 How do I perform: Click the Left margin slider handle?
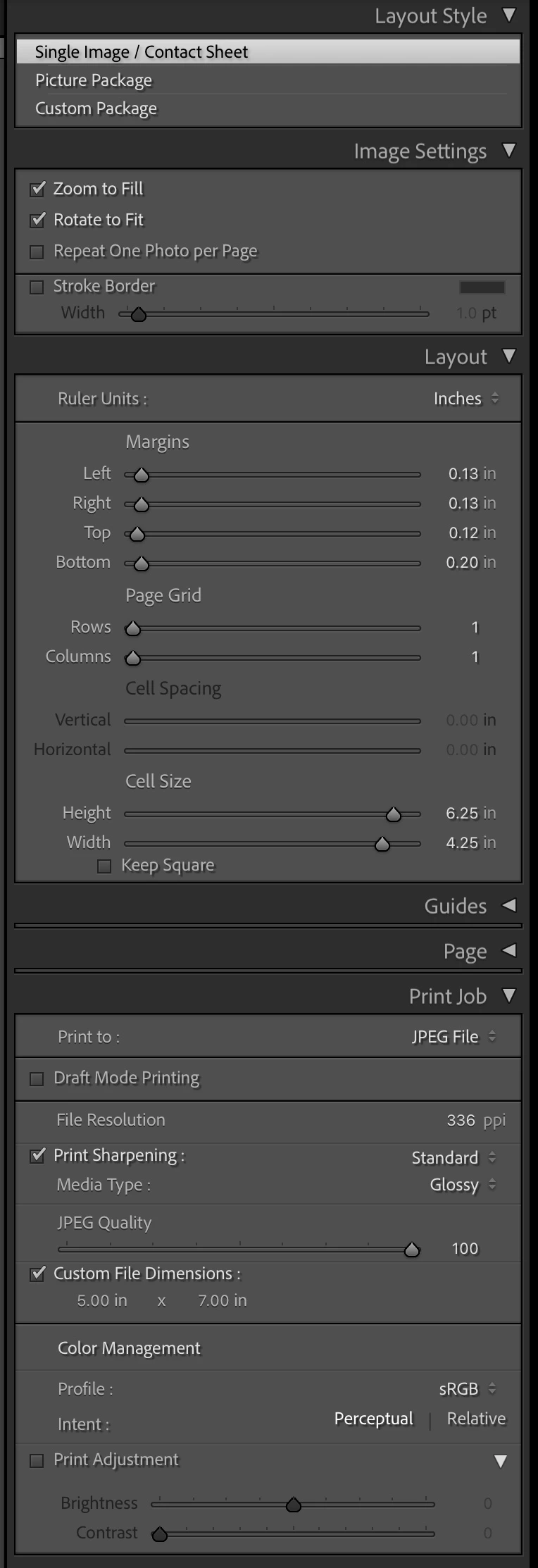pos(142,475)
